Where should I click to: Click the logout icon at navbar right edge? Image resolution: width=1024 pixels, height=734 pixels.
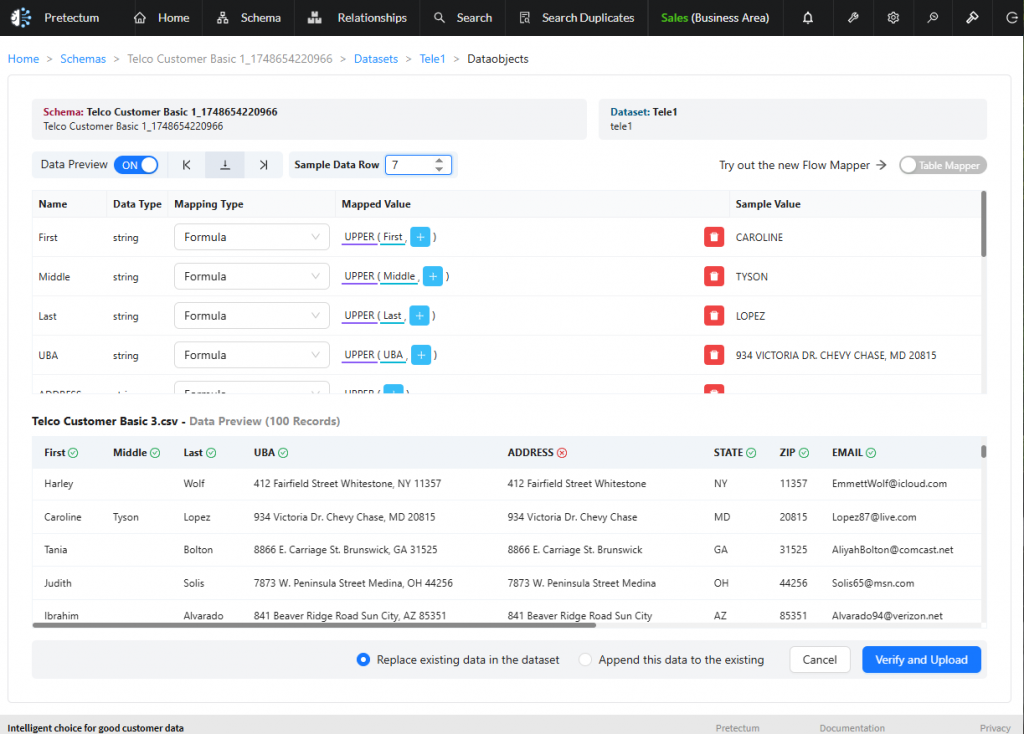click(1012, 18)
